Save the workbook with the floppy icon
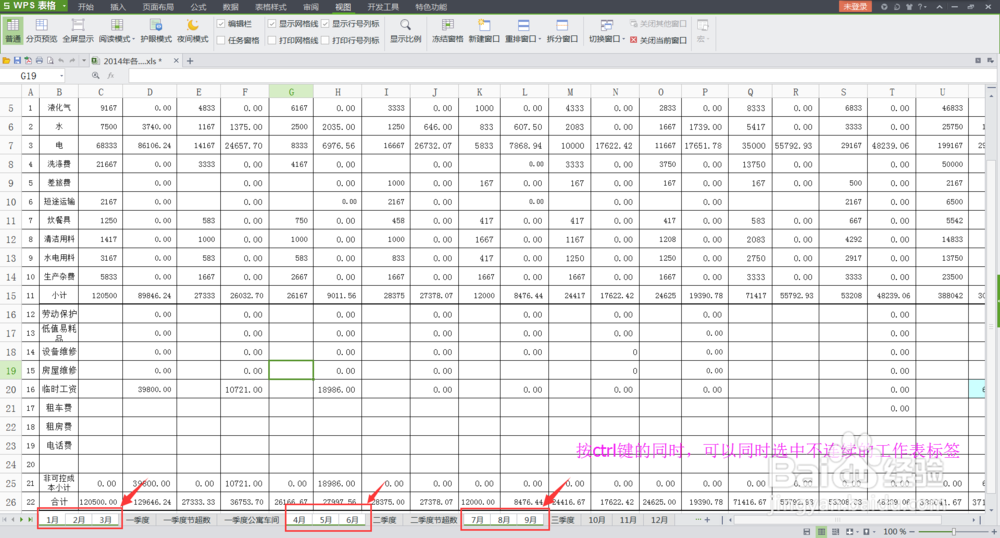1000x538 pixels. (17, 61)
